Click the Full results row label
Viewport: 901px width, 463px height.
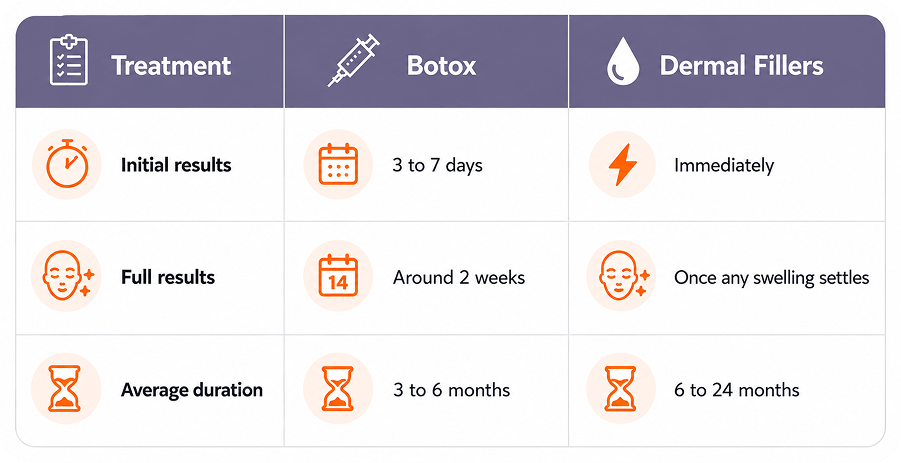(168, 277)
